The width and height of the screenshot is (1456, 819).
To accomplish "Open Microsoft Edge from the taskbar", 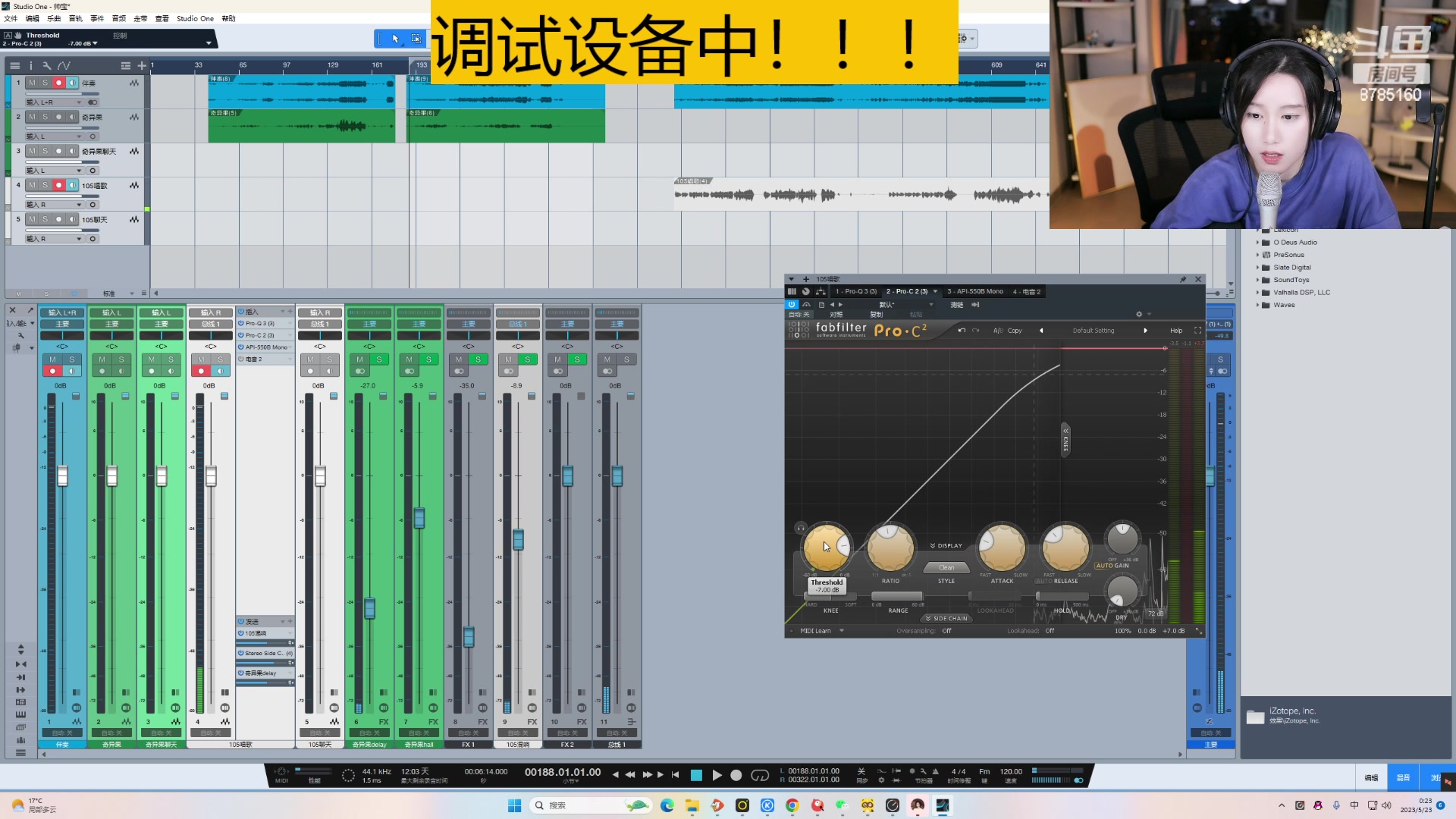I will [667, 805].
